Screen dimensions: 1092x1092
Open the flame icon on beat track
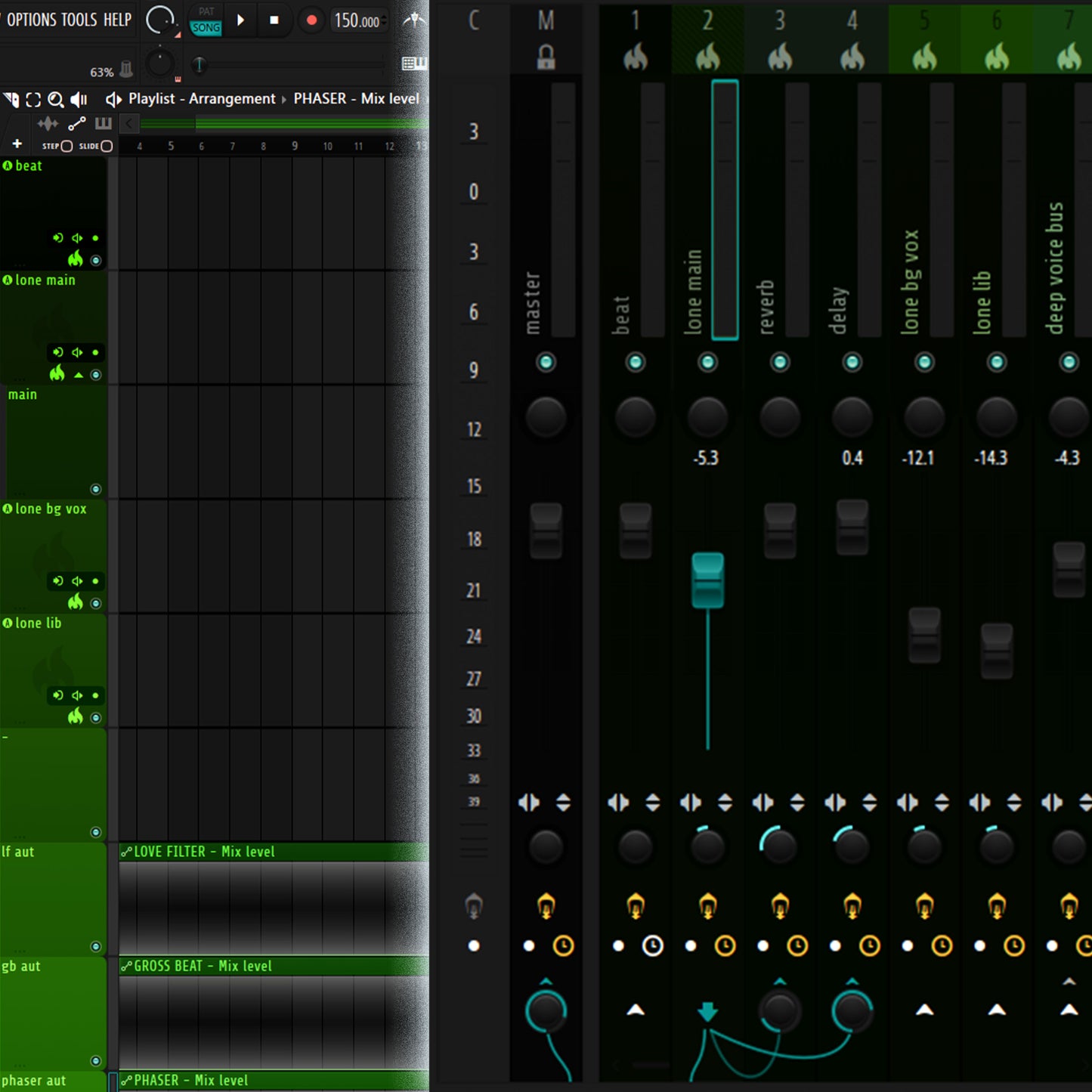tap(76, 259)
